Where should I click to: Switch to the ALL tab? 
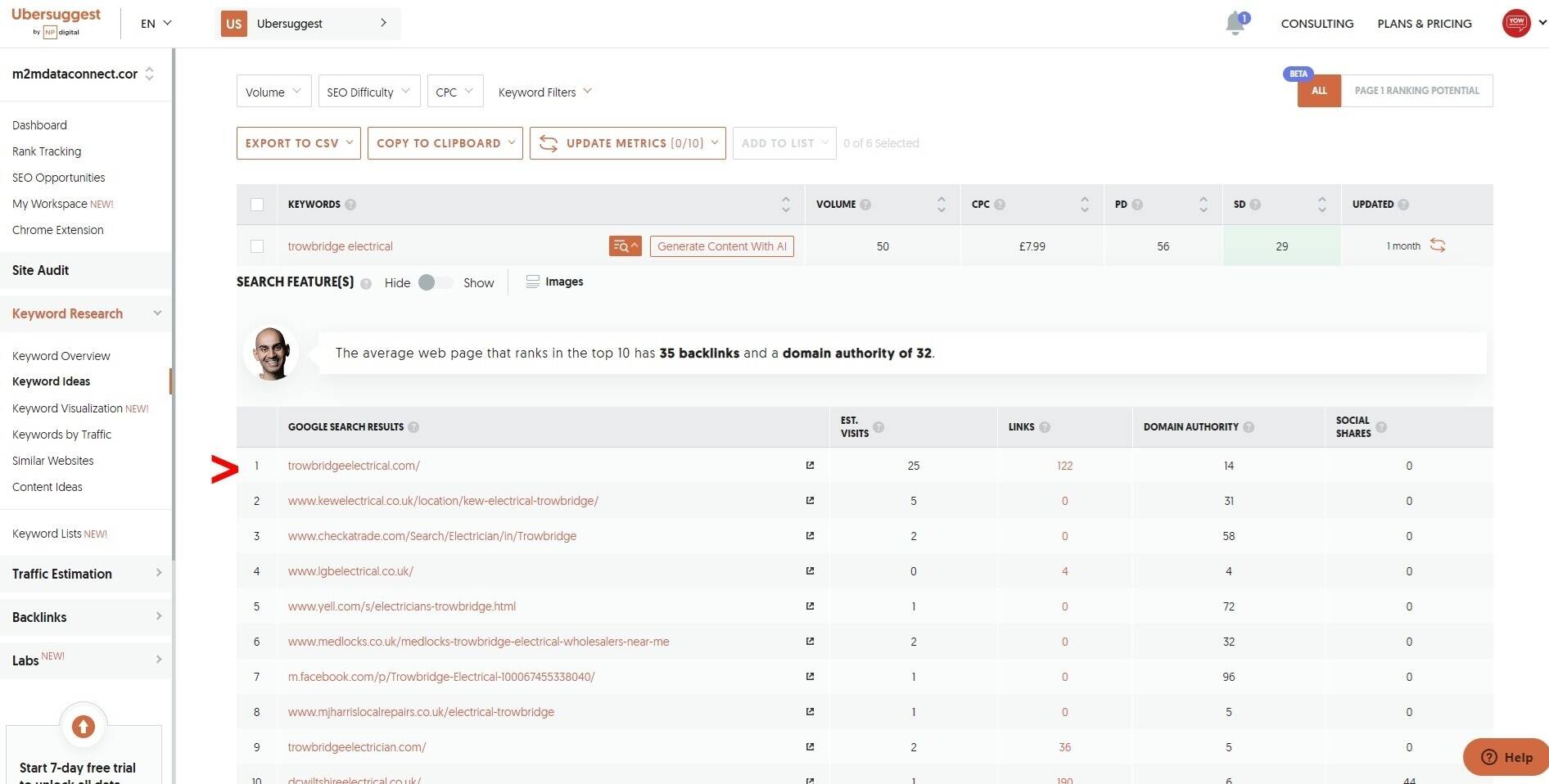1319,91
